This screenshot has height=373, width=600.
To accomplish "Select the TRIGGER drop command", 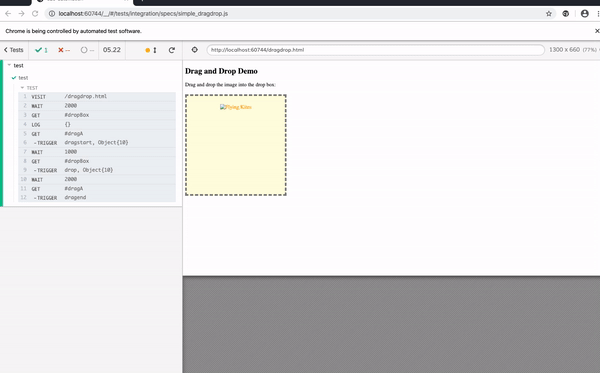I will (x=97, y=170).
